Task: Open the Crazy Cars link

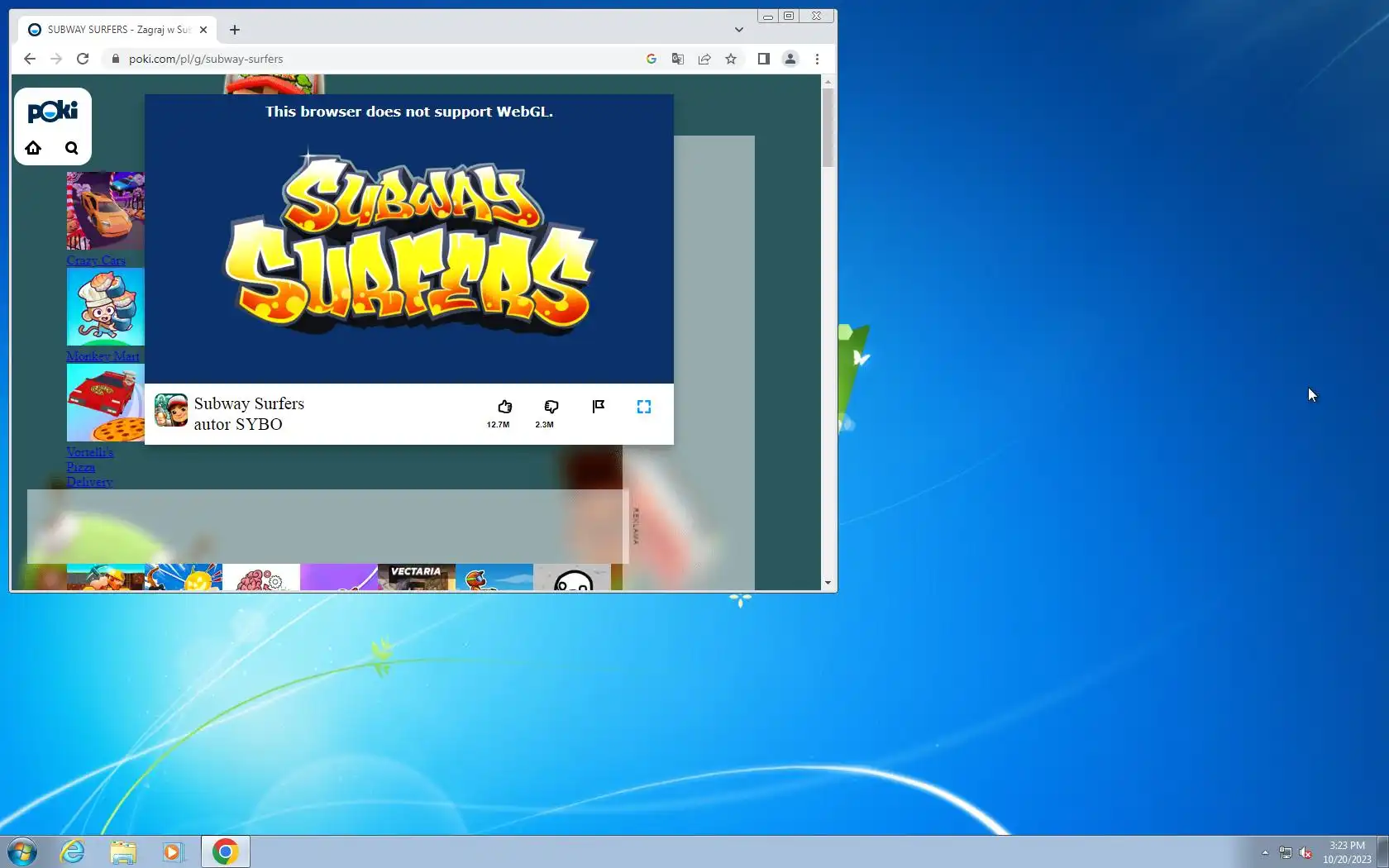Action: click(x=96, y=260)
